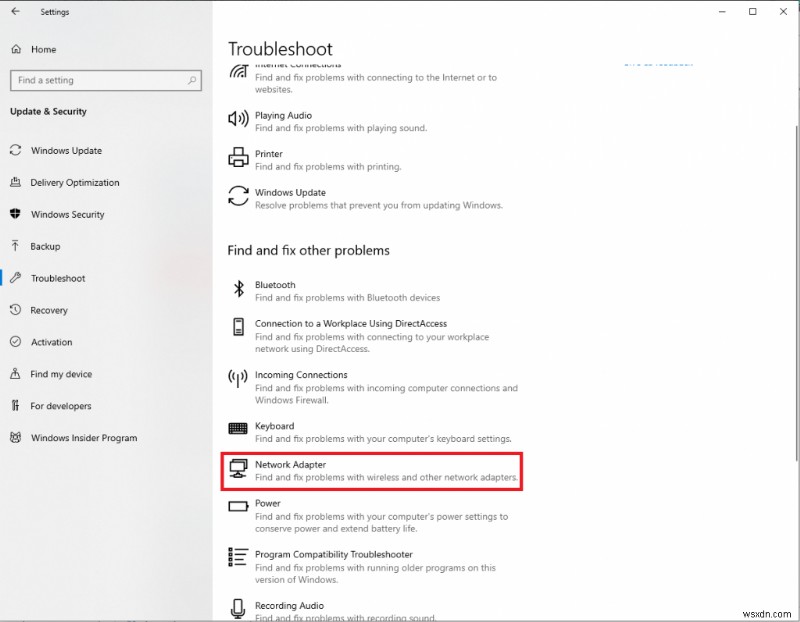The height and width of the screenshot is (622, 800).
Task: Switch to the Recovery section
Action: coord(50,310)
